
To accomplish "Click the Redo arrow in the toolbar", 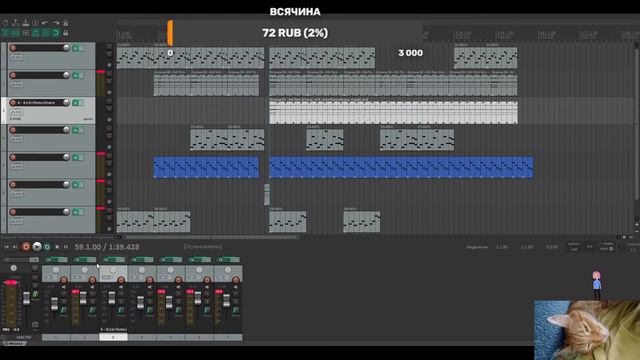I will click(56, 23).
